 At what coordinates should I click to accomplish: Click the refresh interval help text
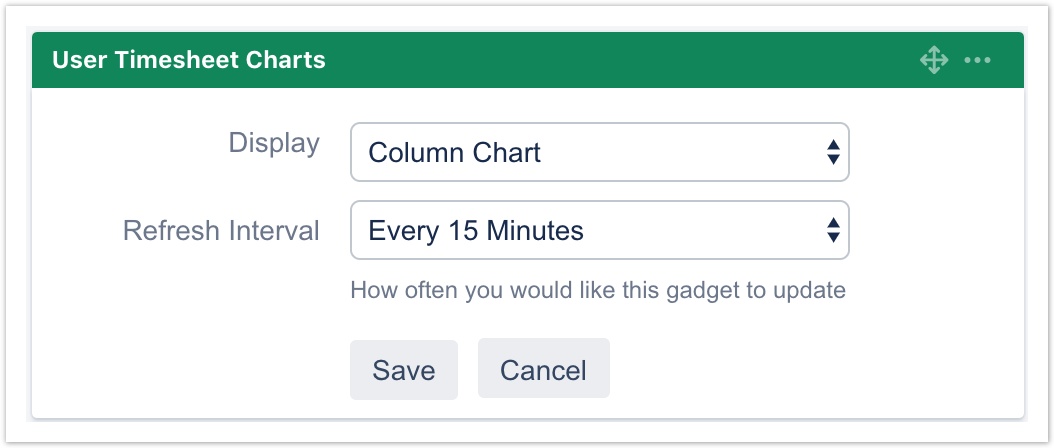tap(598, 291)
